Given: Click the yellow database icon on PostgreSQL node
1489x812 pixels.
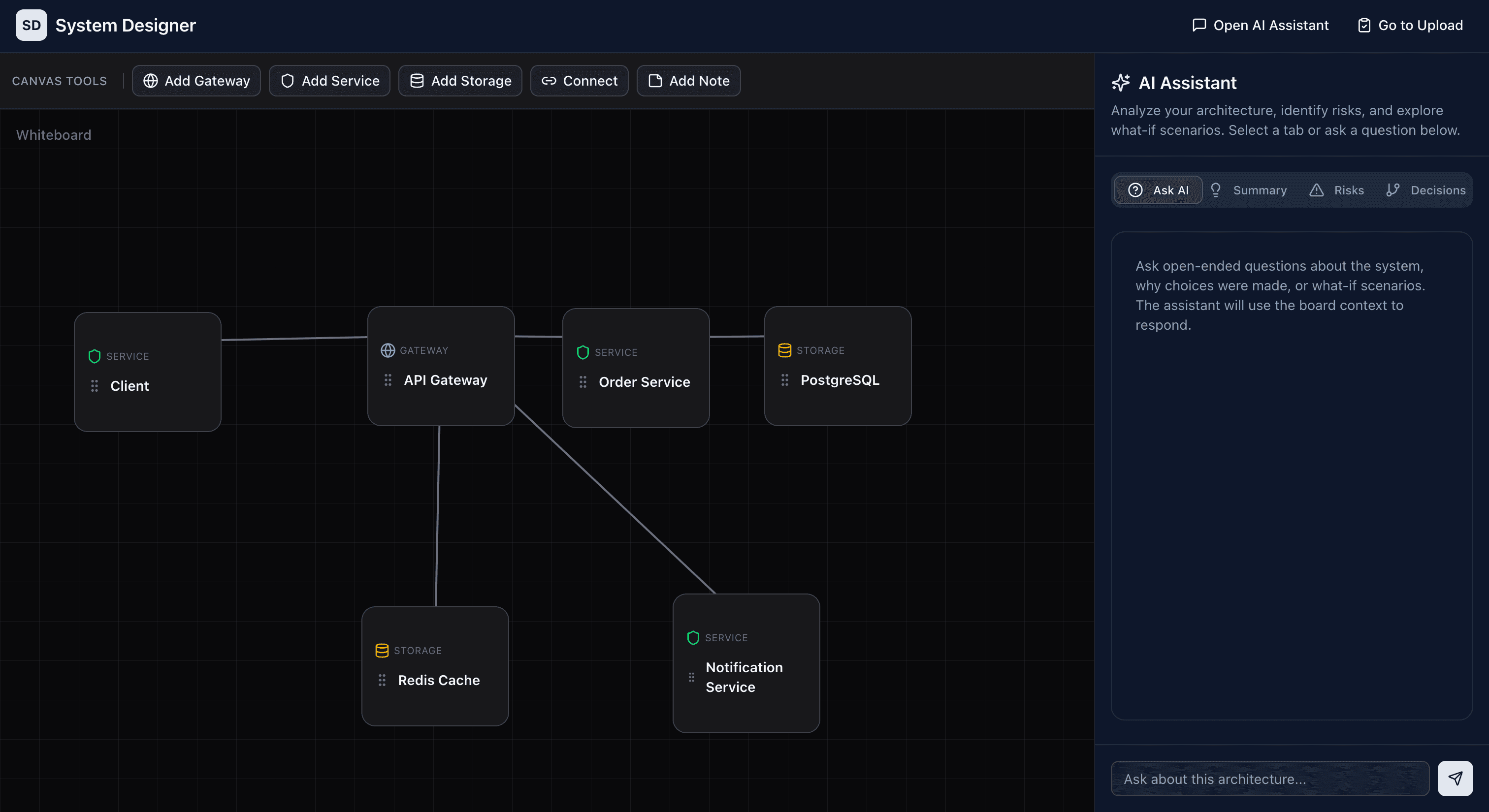Looking at the screenshot, I should click(x=784, y=350).
